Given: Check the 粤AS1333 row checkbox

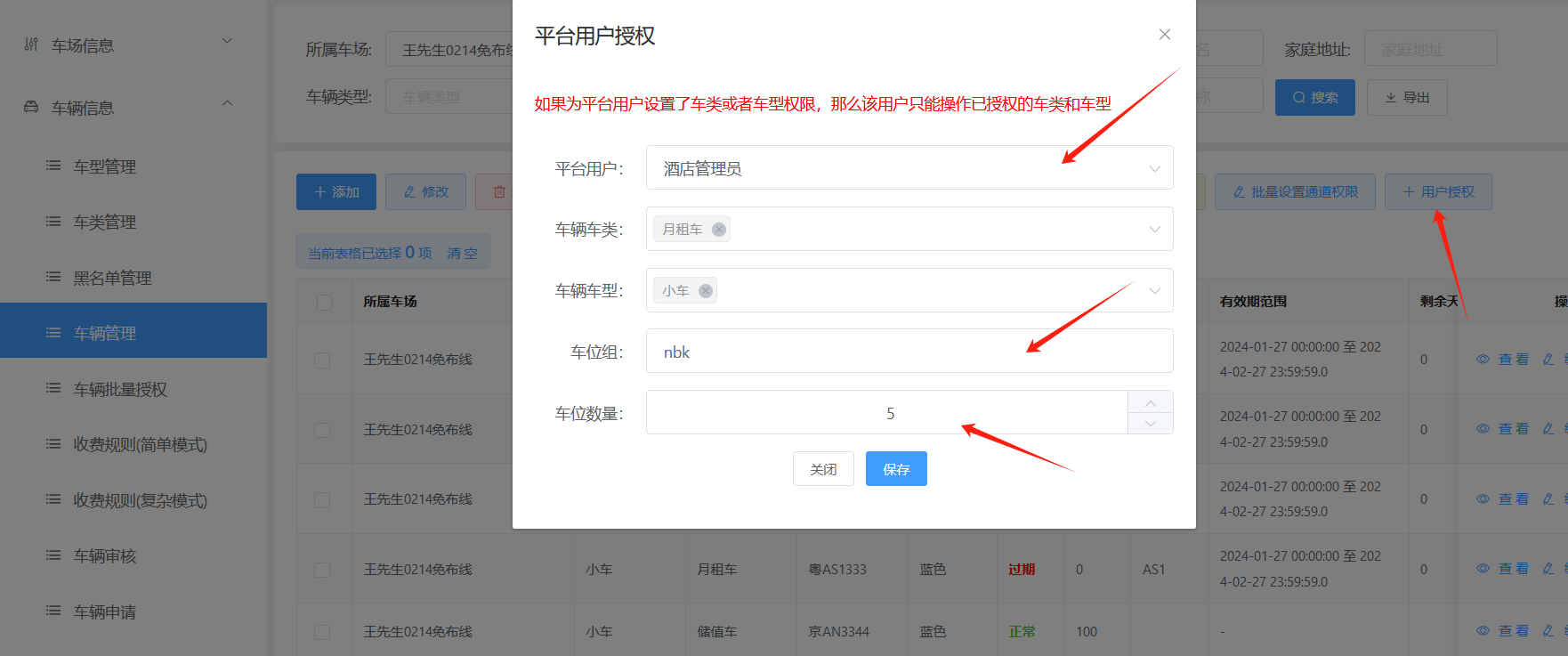Looking at the screenshot, I should [x=322, y=570].
